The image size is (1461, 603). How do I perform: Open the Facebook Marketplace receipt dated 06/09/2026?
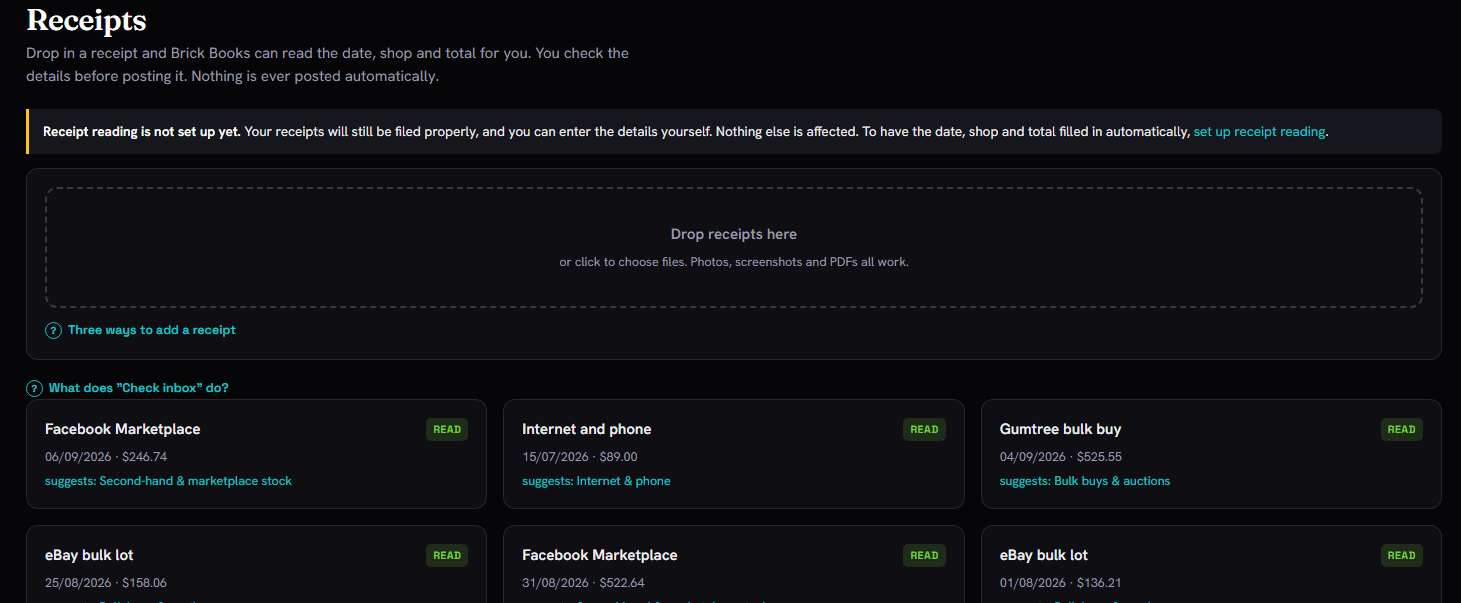[256, 454]
